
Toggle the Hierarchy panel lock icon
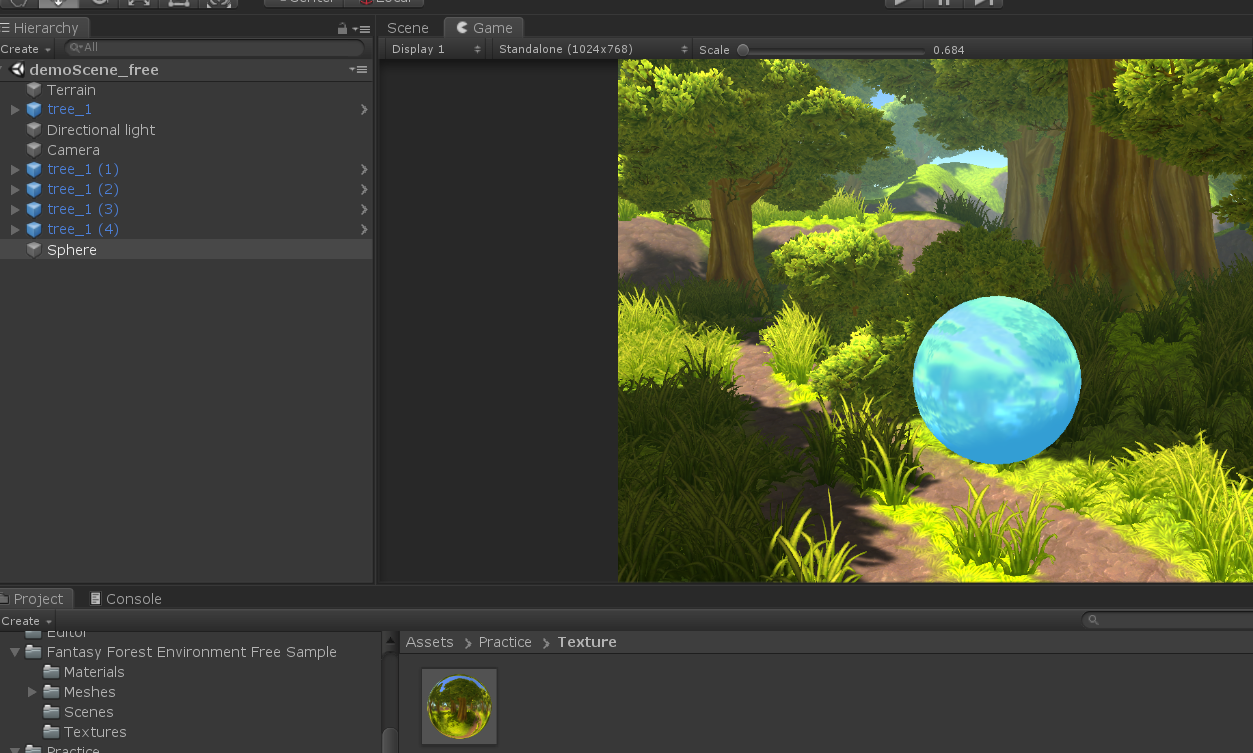pos(343,29)
